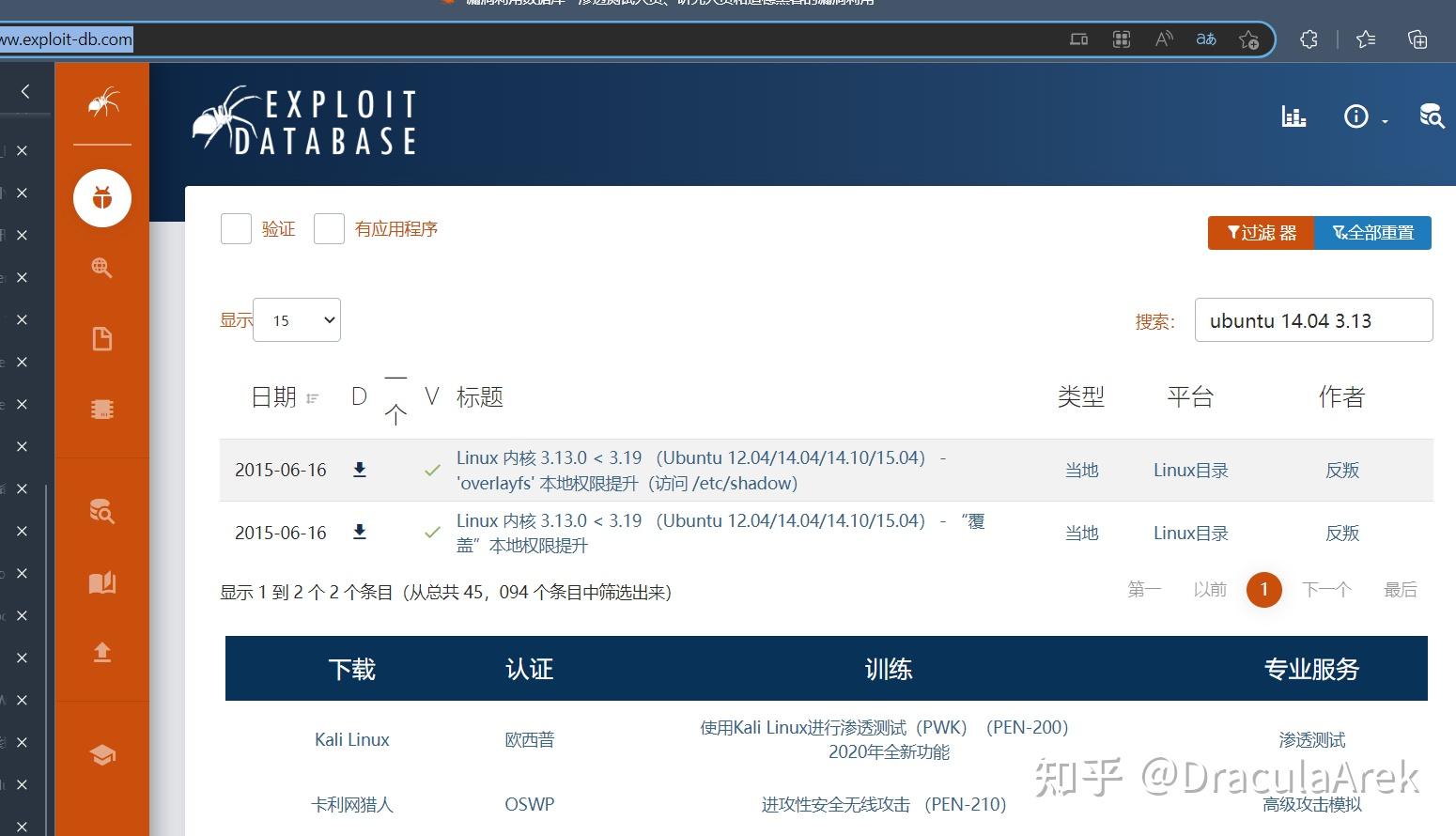Download the 'overlayfs' /etc/shadow exploit
The image size is (1456, 836).
click(359, 470)
